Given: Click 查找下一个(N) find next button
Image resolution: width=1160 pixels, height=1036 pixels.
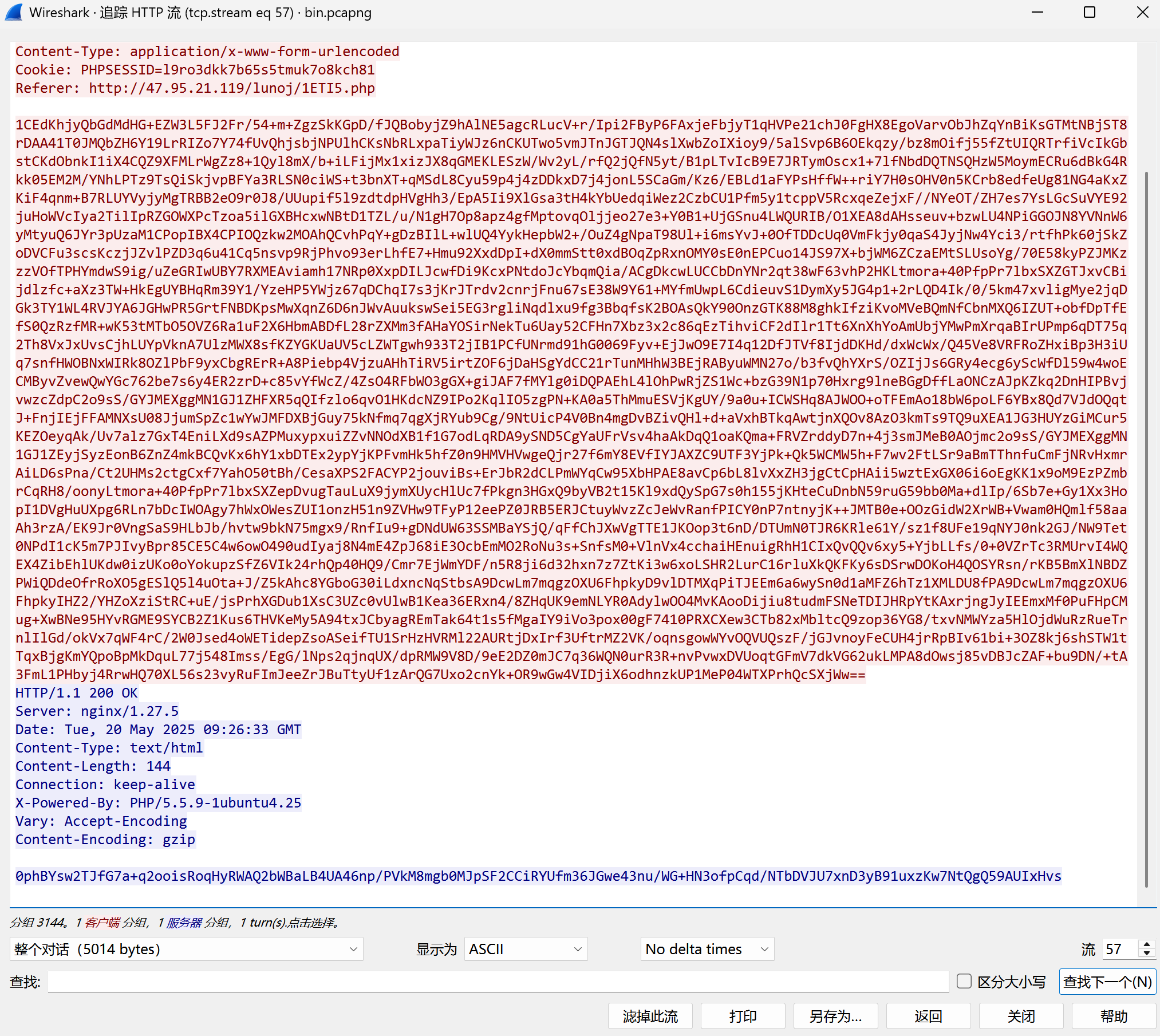Looking at the screenshot, I should coord(1107,982).
